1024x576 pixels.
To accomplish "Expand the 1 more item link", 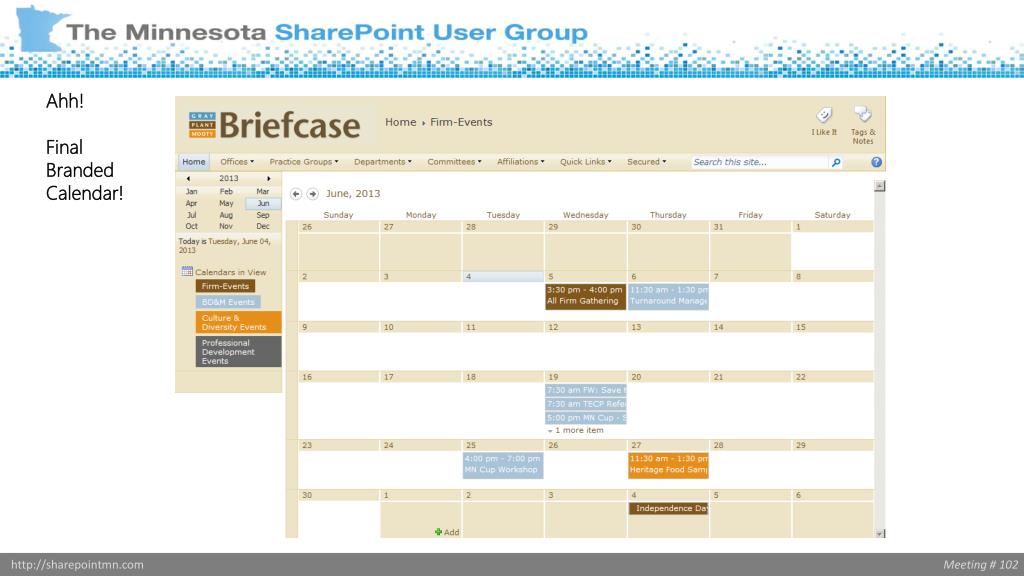I will [575, 430].
